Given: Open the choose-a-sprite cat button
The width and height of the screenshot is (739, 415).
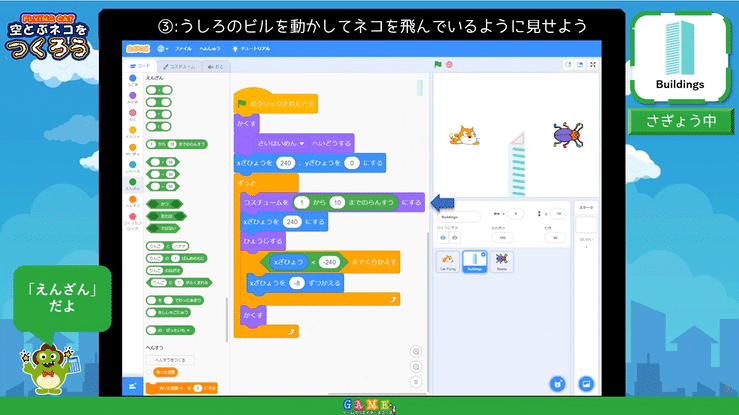Looking at the screenshot, I should [558, 384].
